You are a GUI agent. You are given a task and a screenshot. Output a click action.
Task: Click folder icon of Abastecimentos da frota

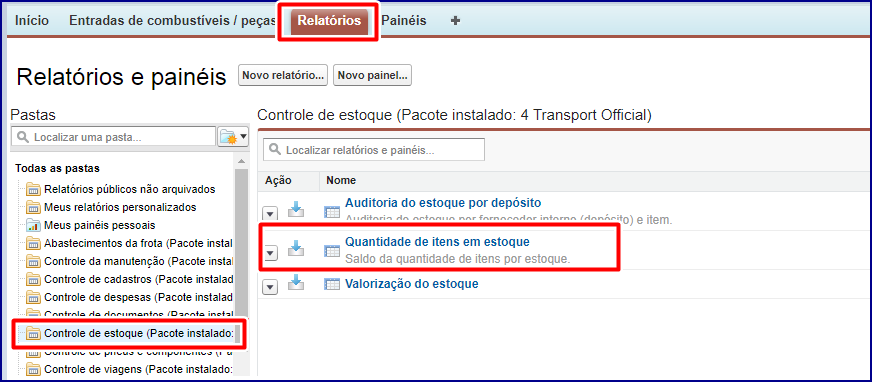tap(34, 244)
